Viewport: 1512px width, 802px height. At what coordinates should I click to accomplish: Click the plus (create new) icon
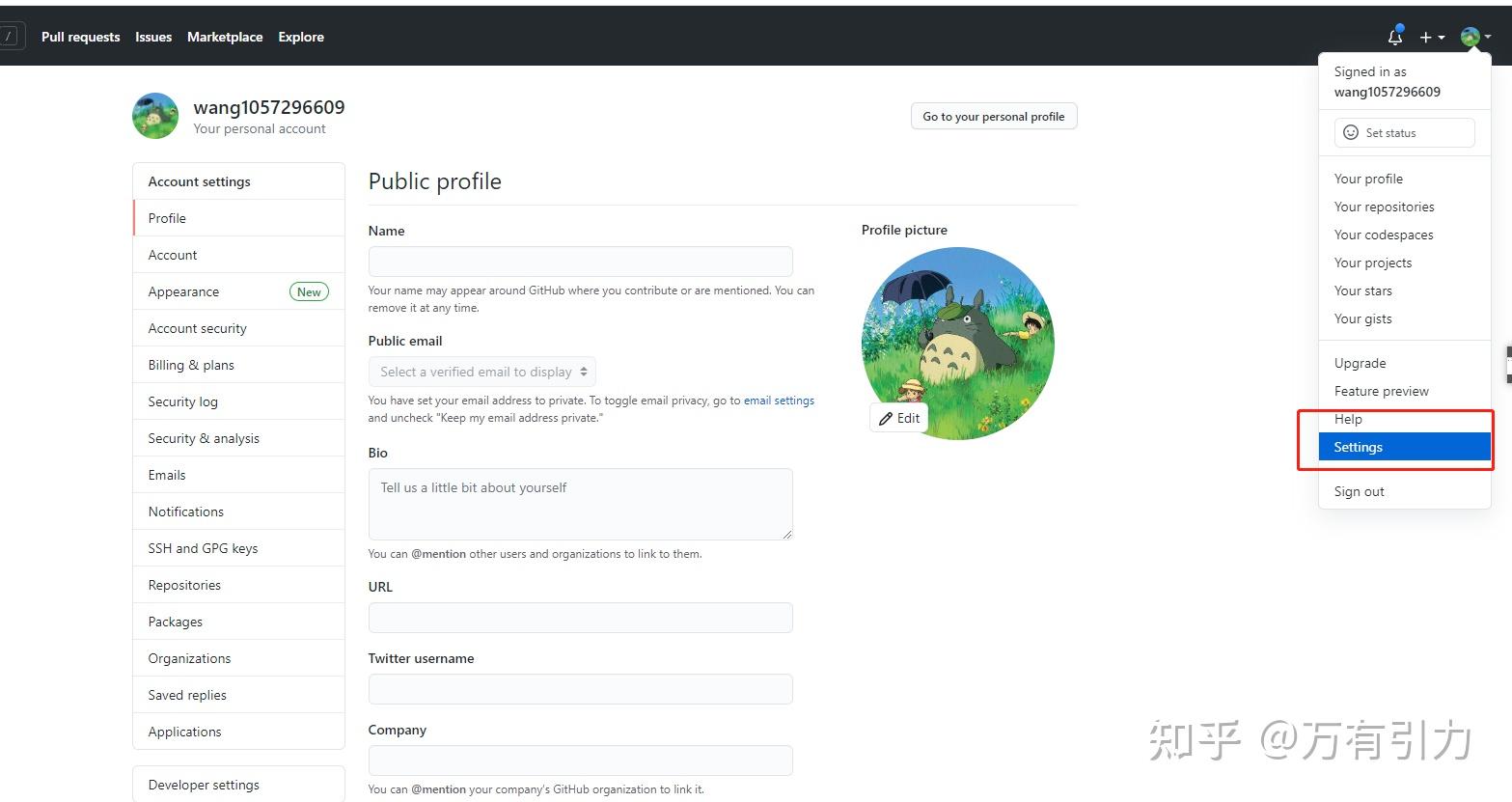(x=1425, y=37)
